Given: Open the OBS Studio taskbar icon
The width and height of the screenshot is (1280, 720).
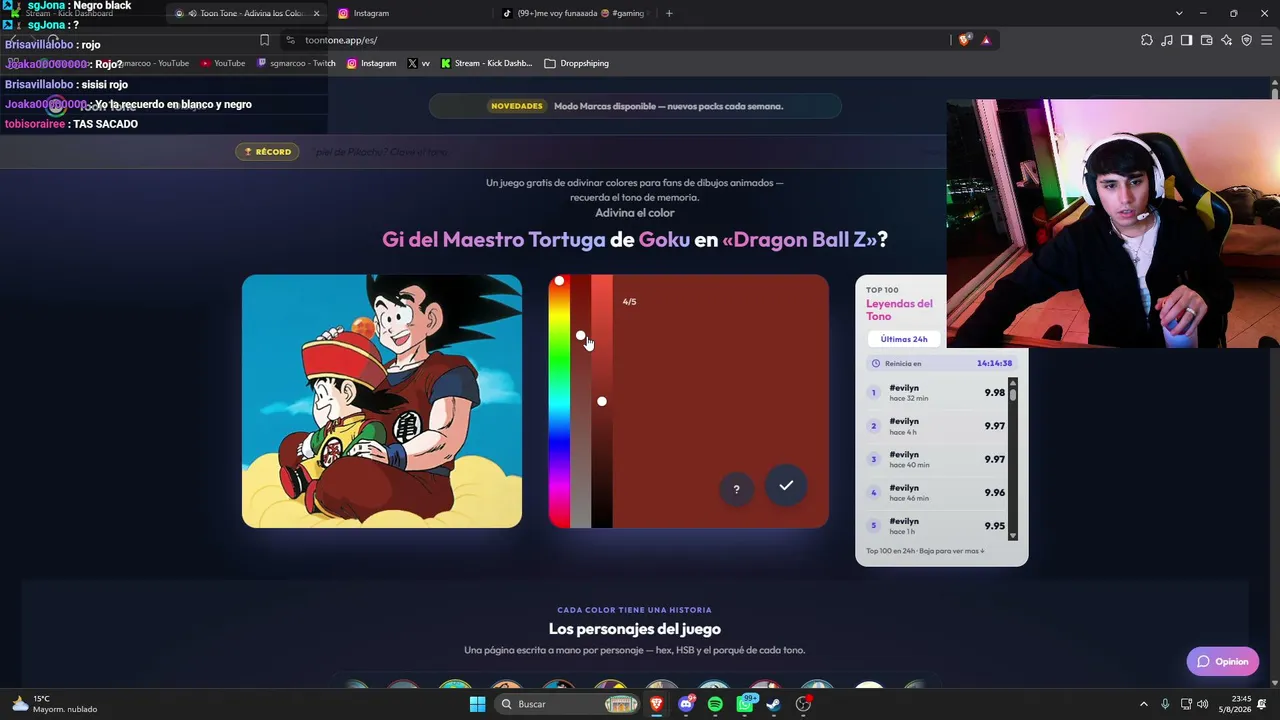Looking at the screenshot, I should coord(803,704).
